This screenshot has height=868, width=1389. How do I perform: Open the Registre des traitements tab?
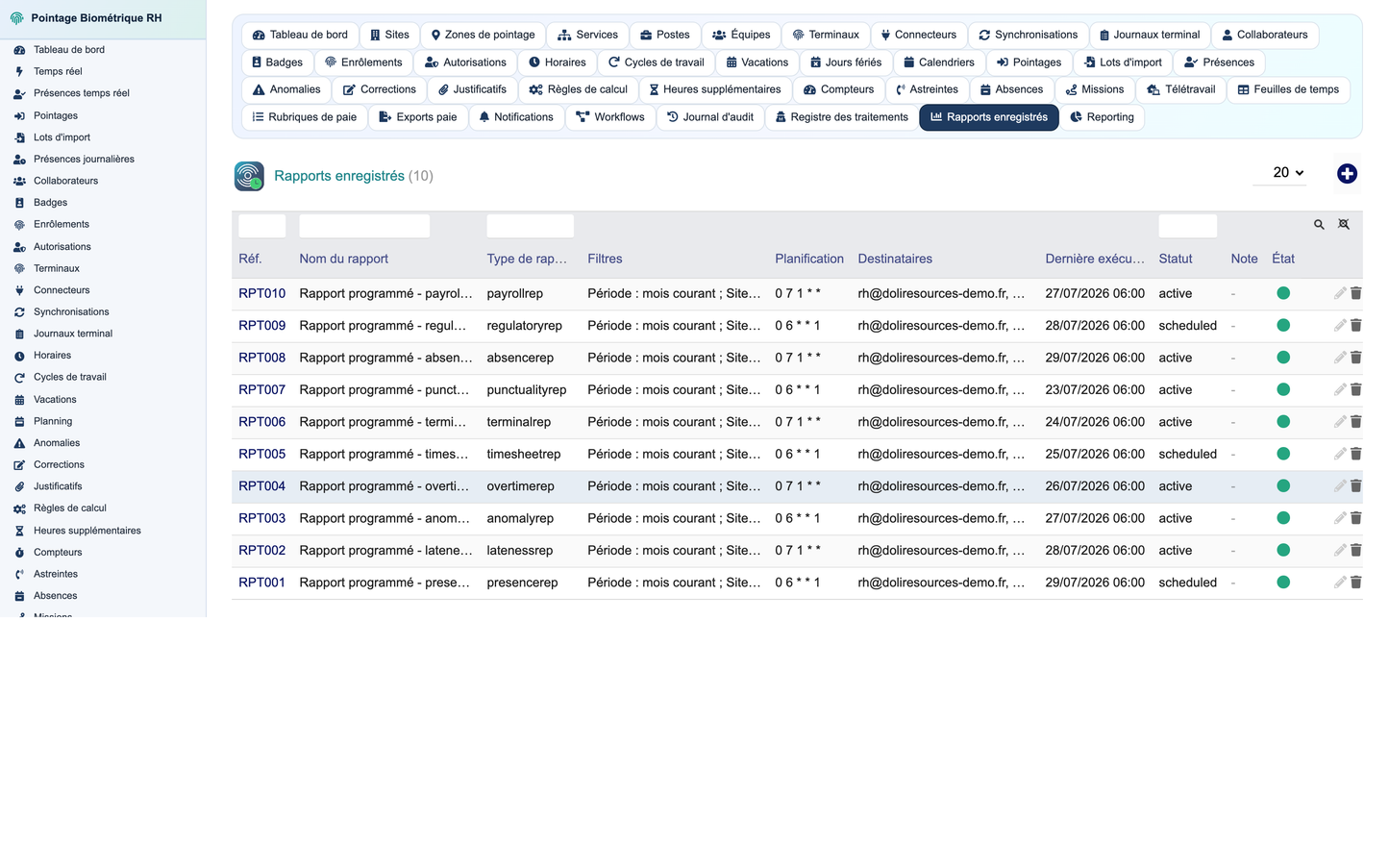[841, 117]
